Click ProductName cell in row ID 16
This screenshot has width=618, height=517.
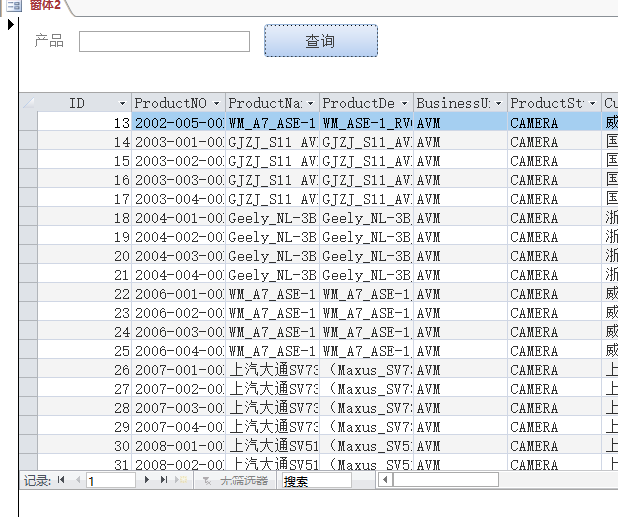click(272, 180)
